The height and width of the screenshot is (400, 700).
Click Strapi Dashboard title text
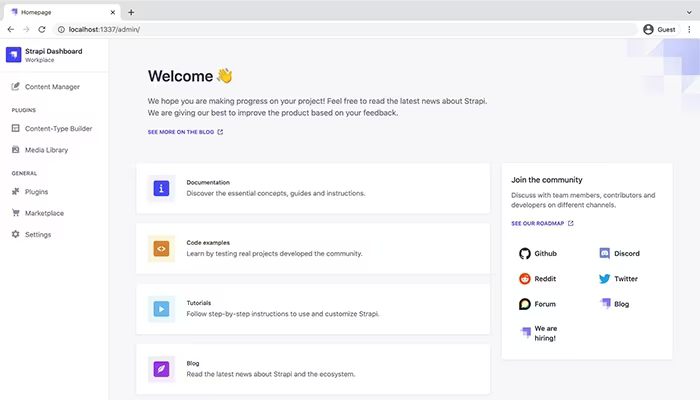tap(54, 51)
